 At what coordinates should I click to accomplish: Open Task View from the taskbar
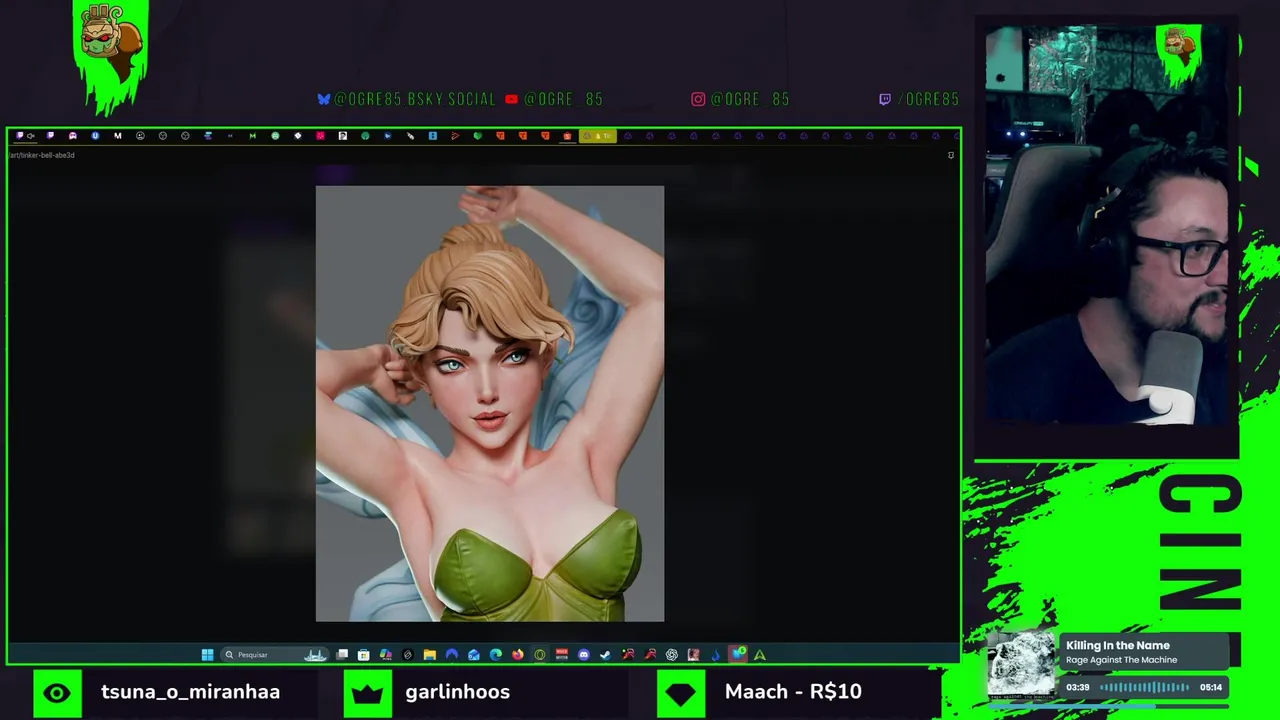pos(342,655)
